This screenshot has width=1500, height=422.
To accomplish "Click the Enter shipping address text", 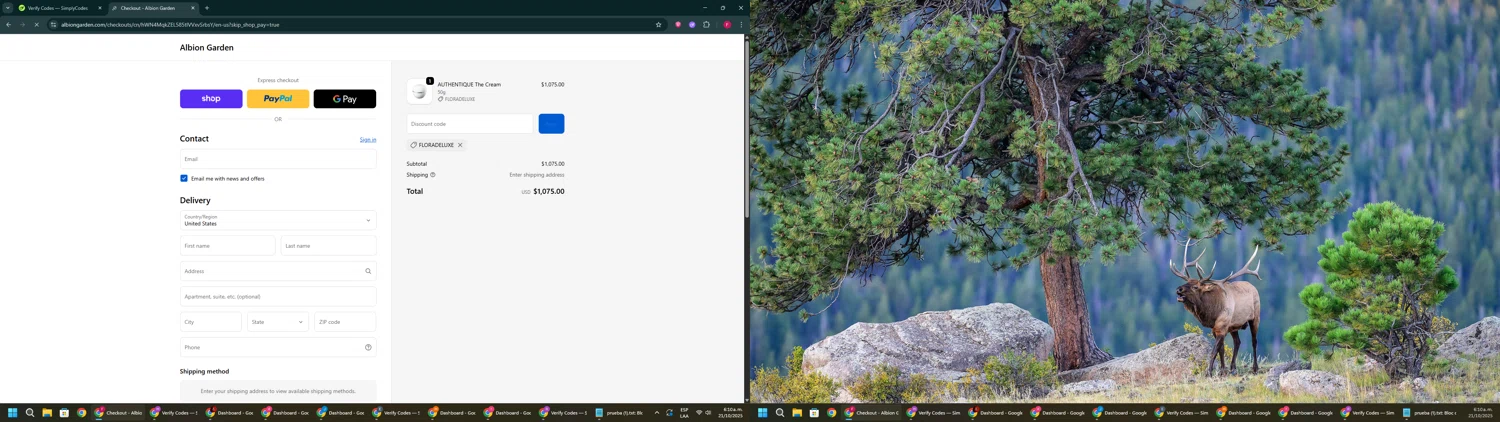I will [537, 175].
